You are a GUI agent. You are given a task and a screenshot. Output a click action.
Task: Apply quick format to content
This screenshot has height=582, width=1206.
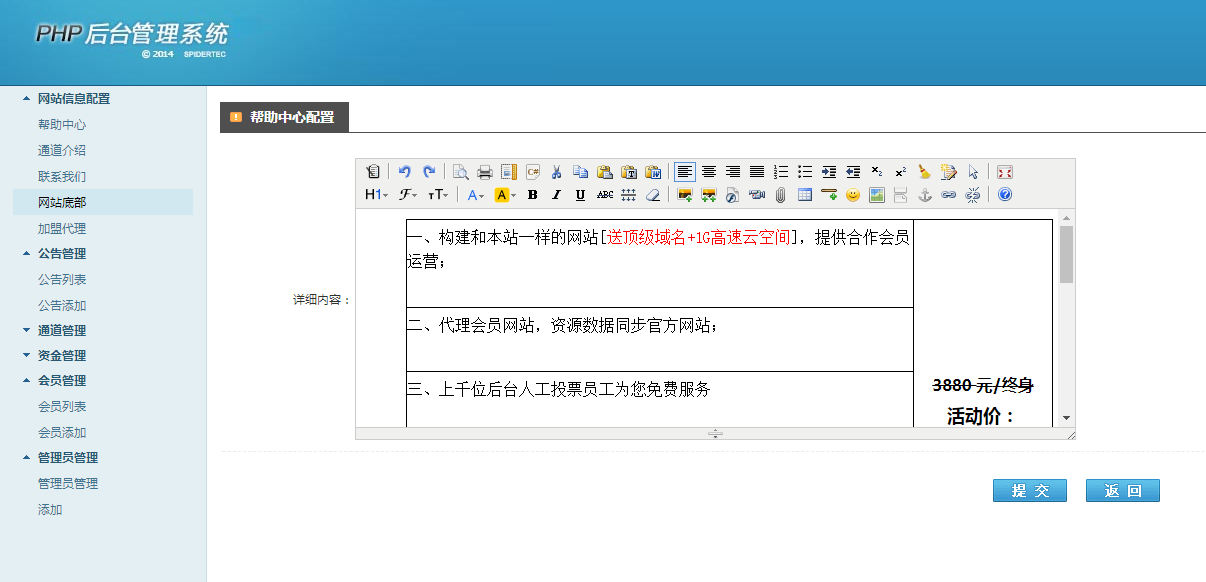pos(949,171)
